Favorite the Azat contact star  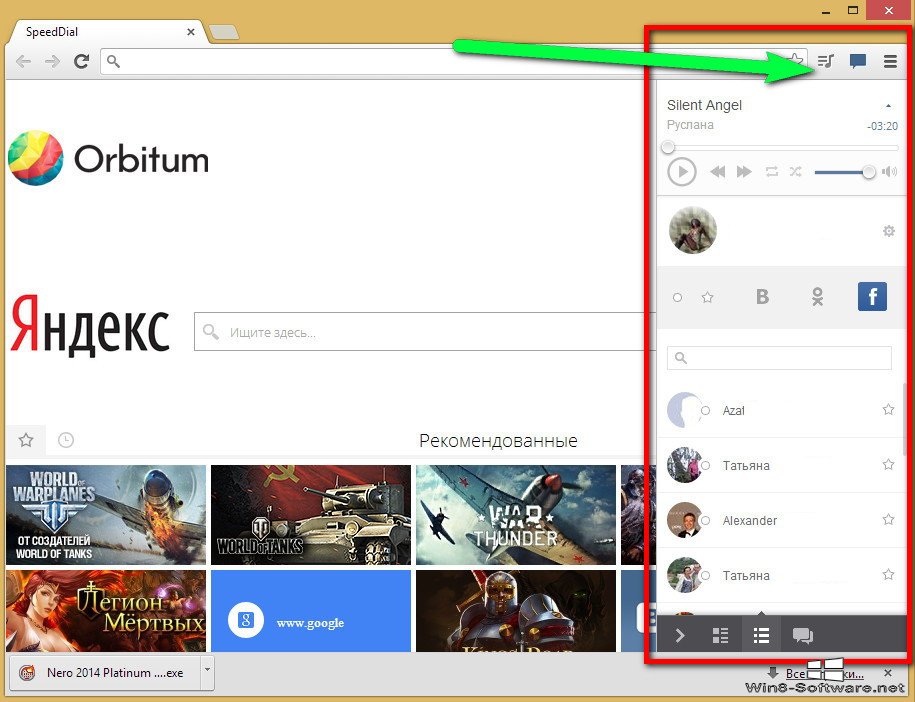(888, 410)
